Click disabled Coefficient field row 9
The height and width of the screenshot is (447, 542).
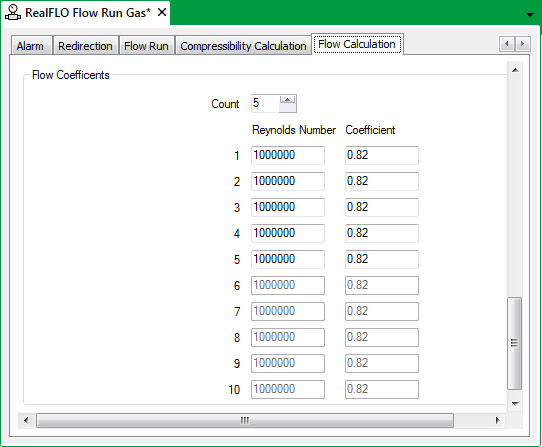coord(382,363)
